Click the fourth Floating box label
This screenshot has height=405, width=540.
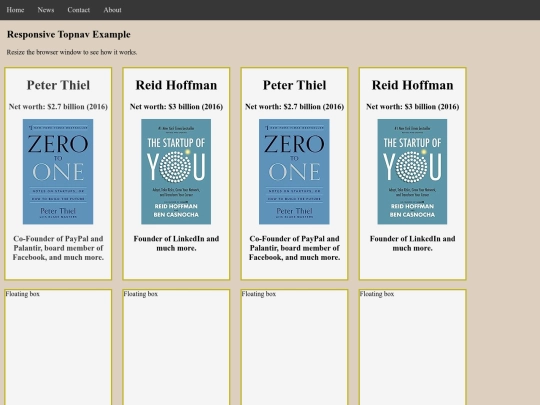click(x=377, y=294)
